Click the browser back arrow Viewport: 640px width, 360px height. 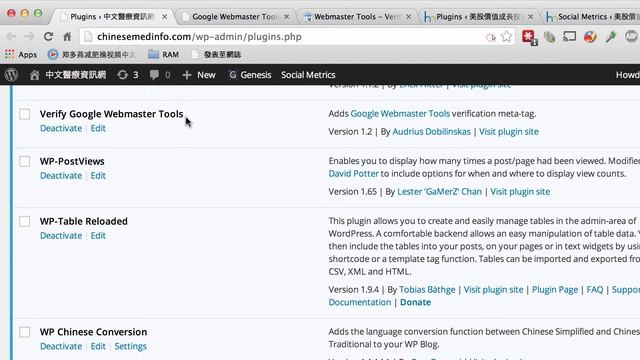click(x=11, y=37)
